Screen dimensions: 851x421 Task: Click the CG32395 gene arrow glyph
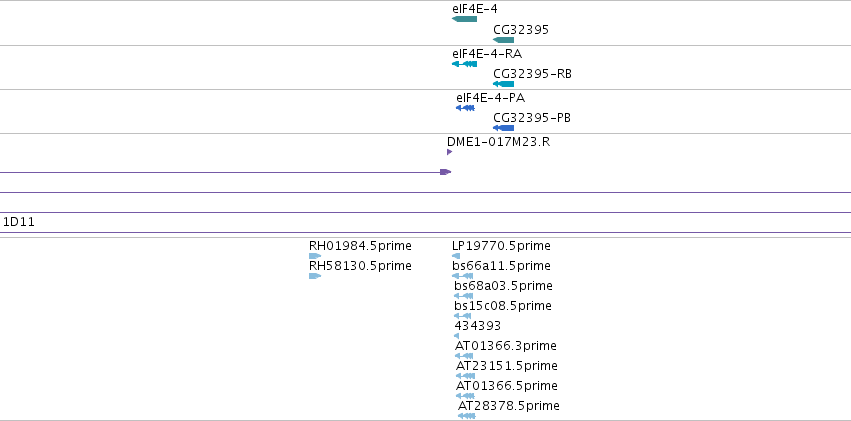click(x=503, y=40)
